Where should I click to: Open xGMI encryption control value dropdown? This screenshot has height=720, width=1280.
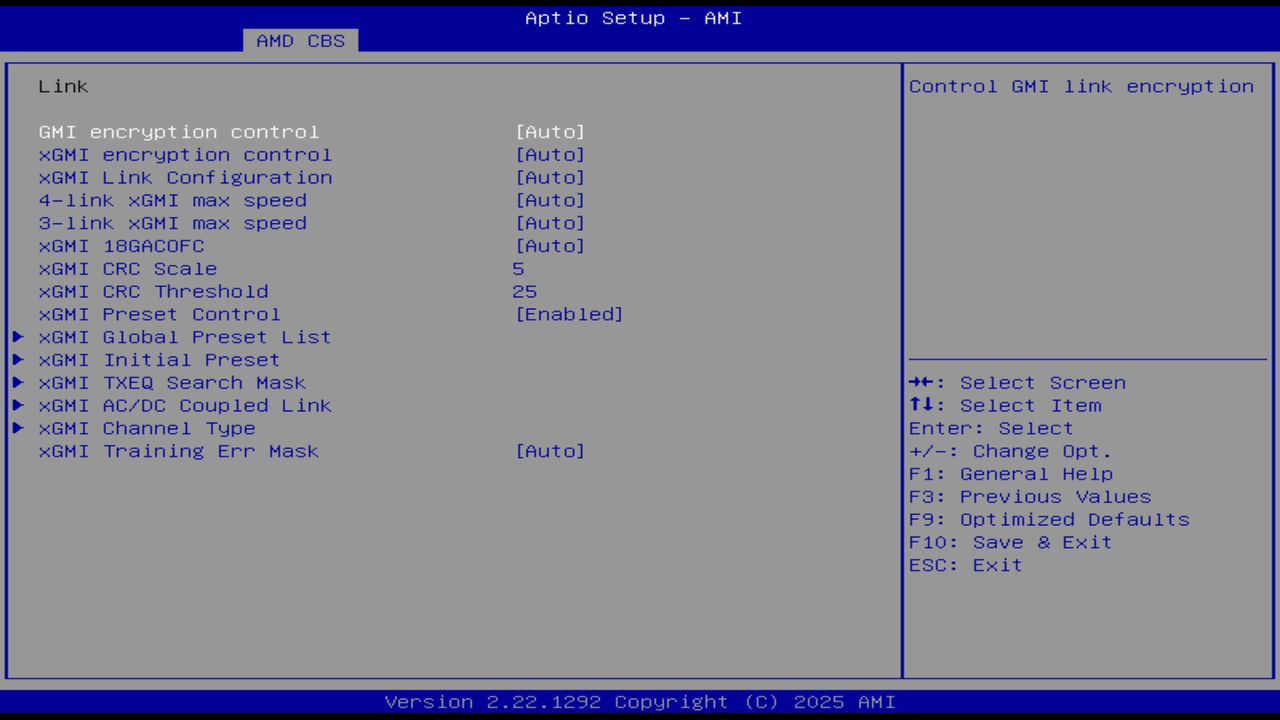549,155
